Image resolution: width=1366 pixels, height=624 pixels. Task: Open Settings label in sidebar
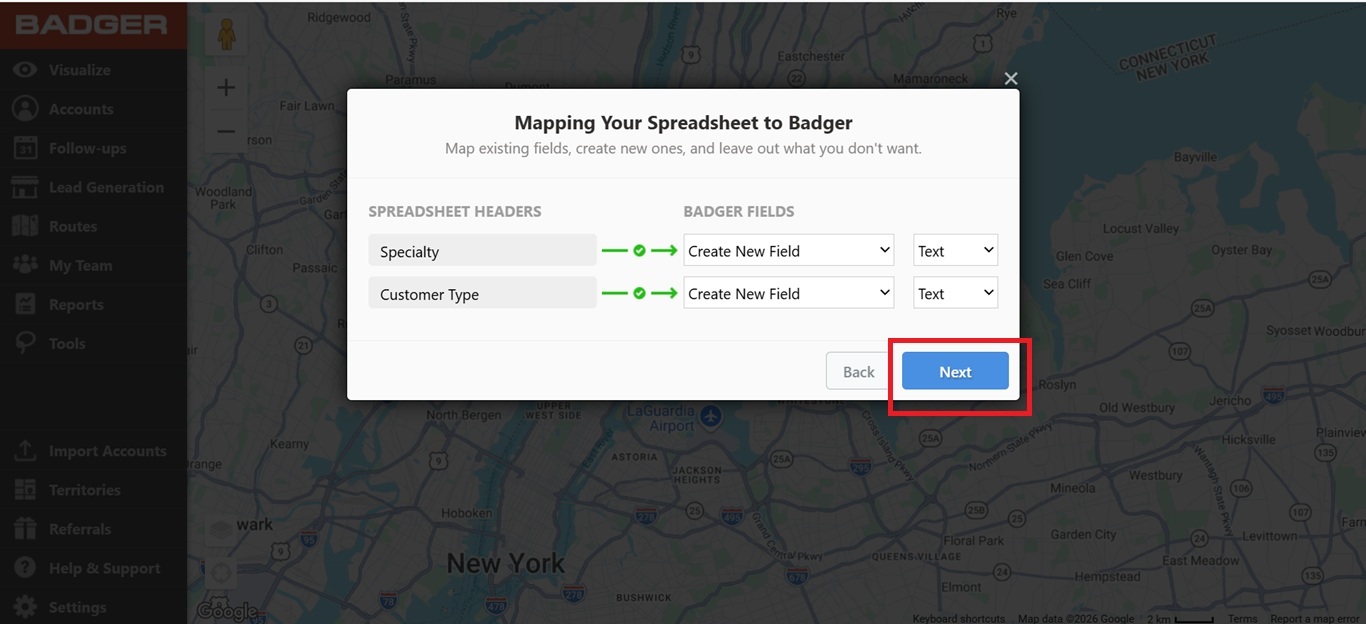tap(78, 607)
